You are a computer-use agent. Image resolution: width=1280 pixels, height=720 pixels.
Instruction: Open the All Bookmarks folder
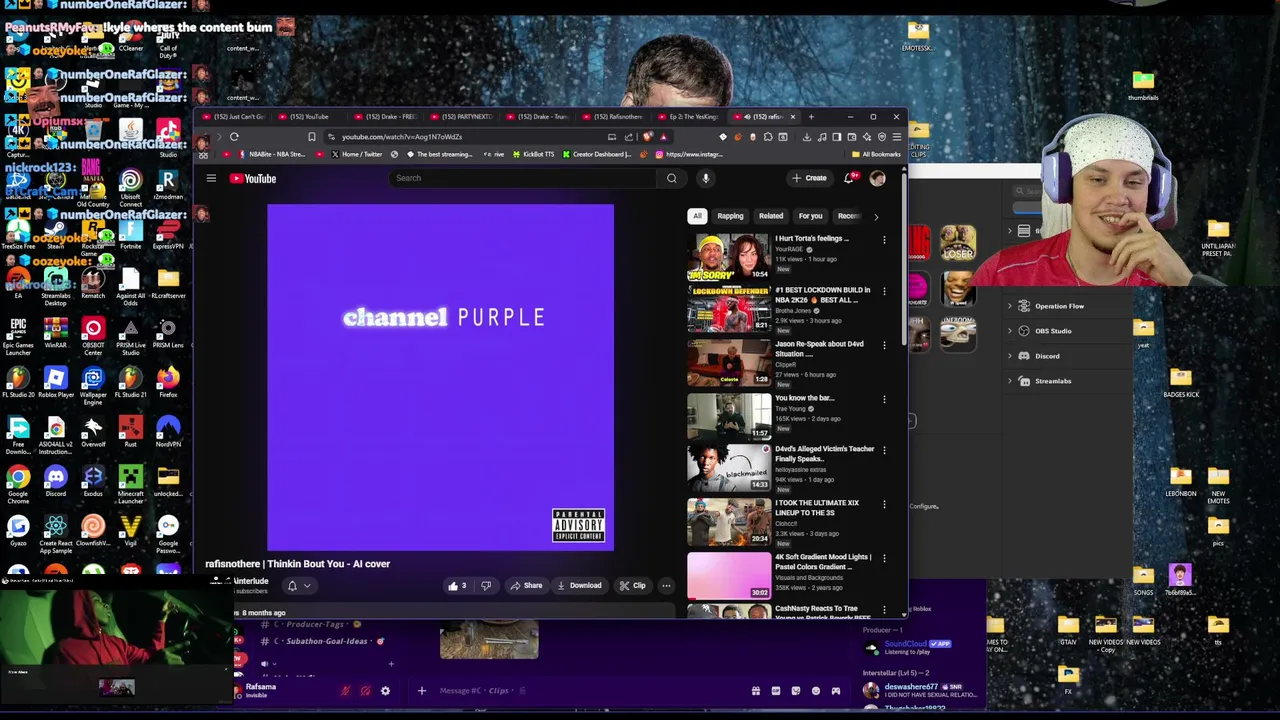(877, 155)
